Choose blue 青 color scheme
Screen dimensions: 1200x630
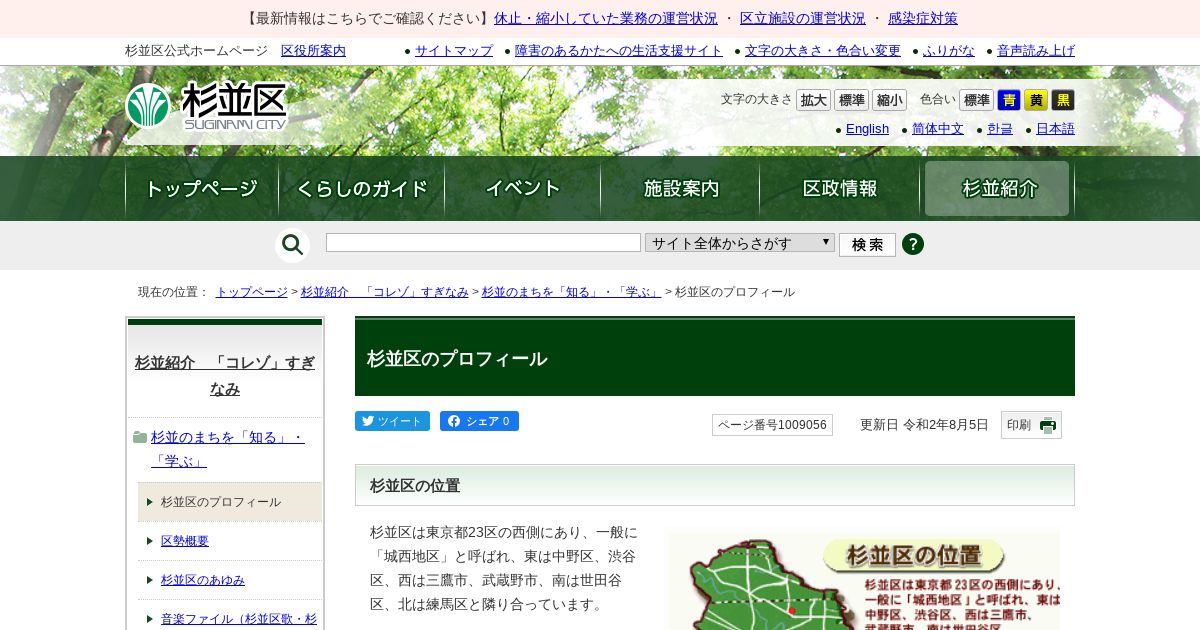1008,100
